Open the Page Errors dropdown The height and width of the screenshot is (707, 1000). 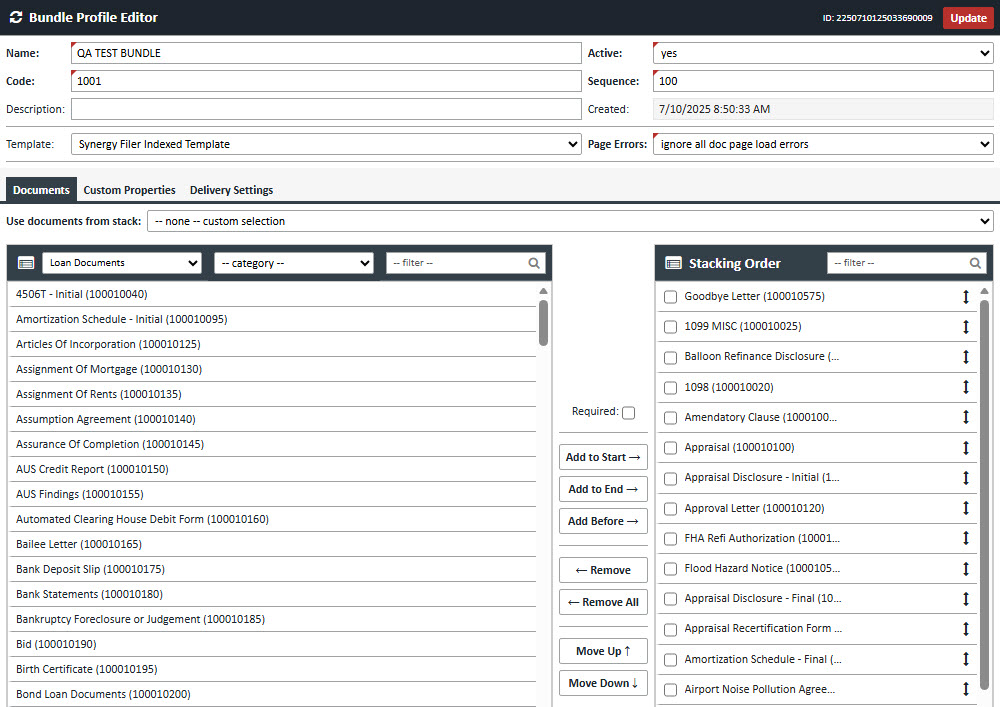pyautogui.click(x=823, y=144)
